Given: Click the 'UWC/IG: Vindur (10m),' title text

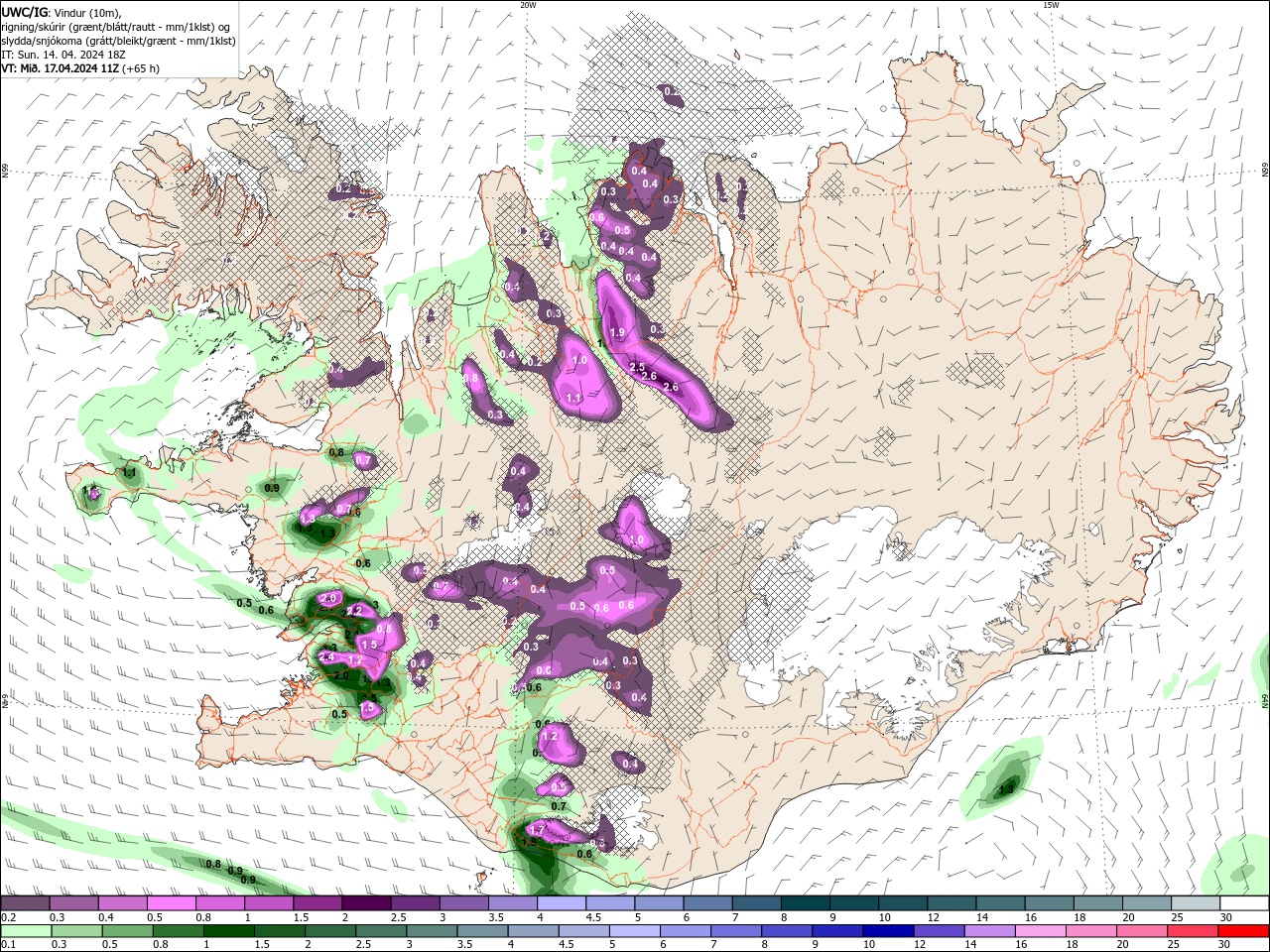Looking at the screenshot, I should coord(60,12).
